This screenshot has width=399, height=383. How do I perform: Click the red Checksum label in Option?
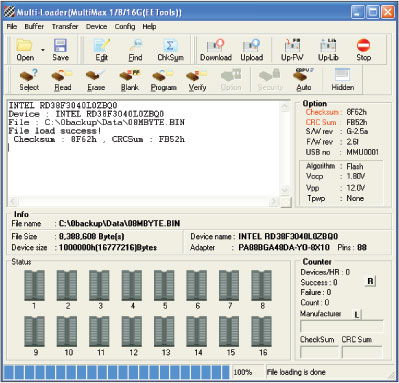[323, 112]
